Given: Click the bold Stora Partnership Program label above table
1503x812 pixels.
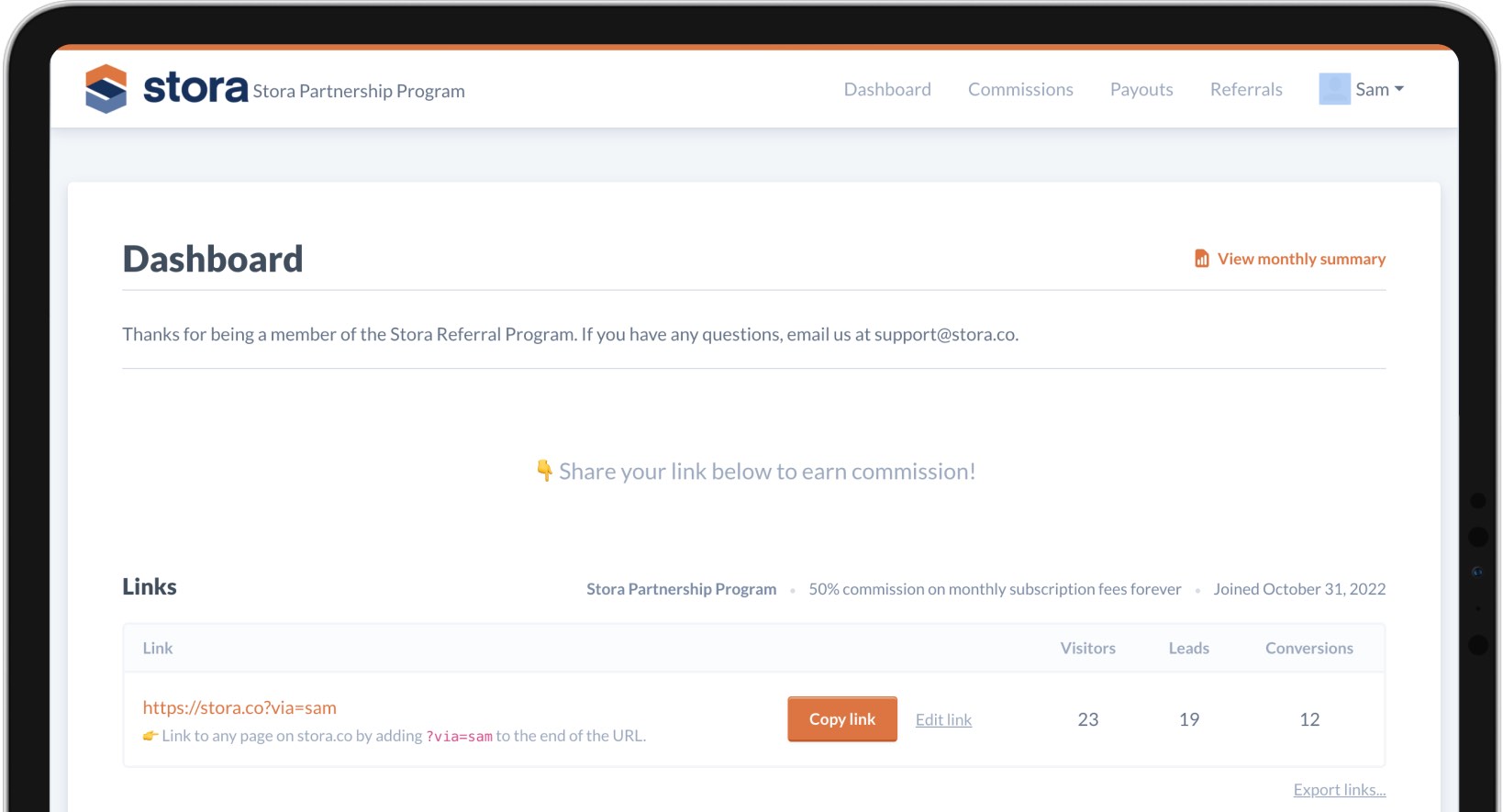Looking at the screenshot, I should (682, 589).
